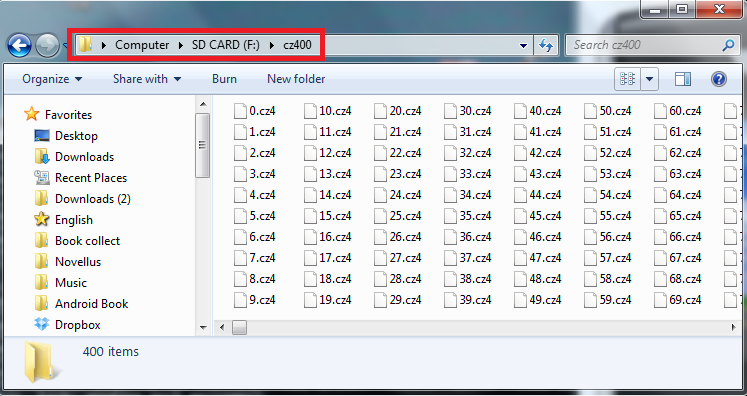Screen dimensions: 747x396
Task: Expand the view options dropdown arrow
Action: (x=649, y=79)
